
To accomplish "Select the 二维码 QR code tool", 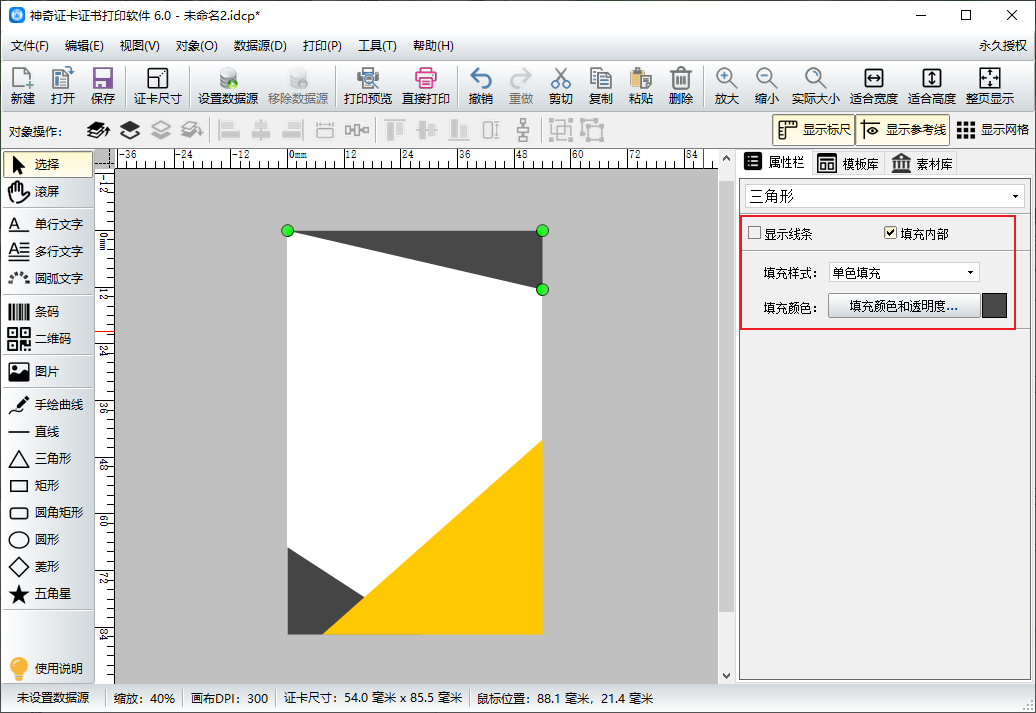I will pos(48,339).
